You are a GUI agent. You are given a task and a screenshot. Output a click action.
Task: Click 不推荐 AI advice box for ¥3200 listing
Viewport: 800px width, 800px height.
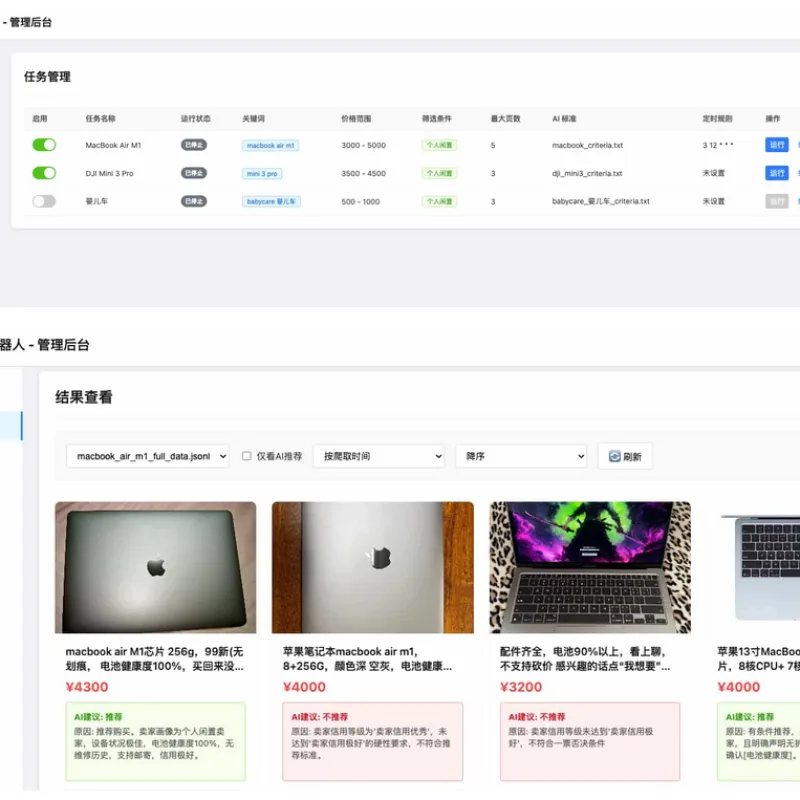click(x=590, y=741)
